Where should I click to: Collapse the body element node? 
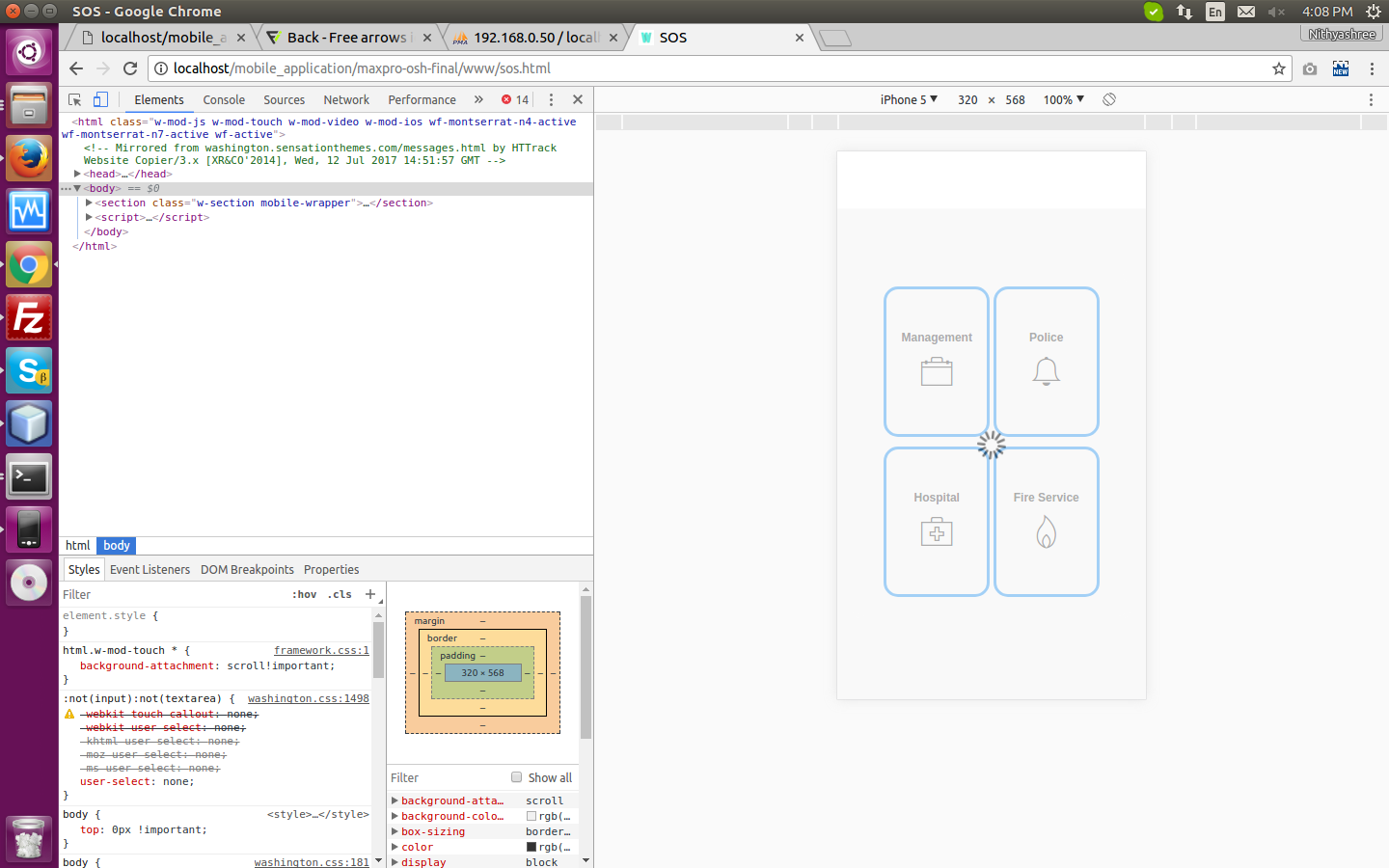(77, 189)
